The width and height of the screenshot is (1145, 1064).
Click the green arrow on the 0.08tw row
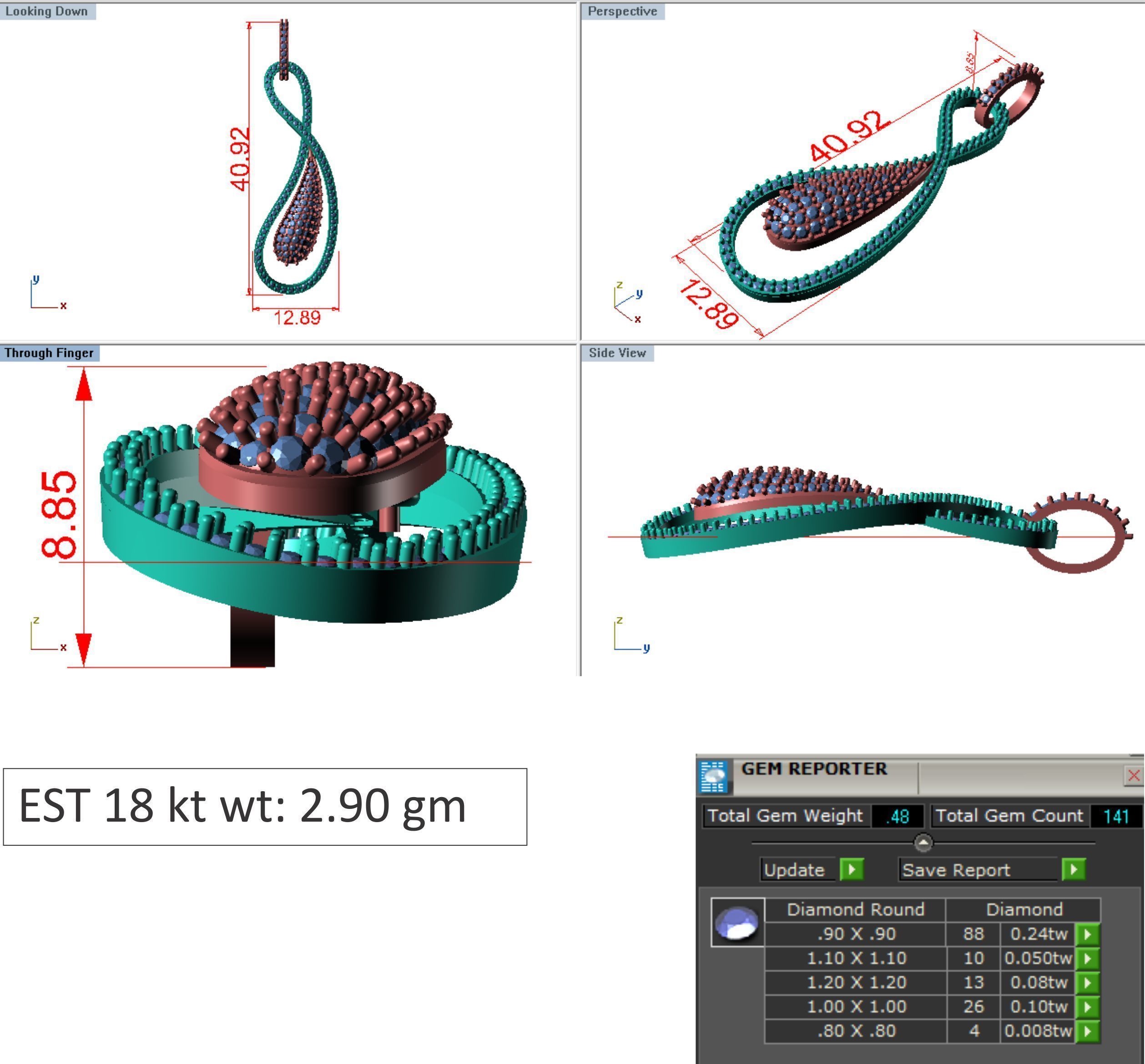click(x=1088, y=982)
